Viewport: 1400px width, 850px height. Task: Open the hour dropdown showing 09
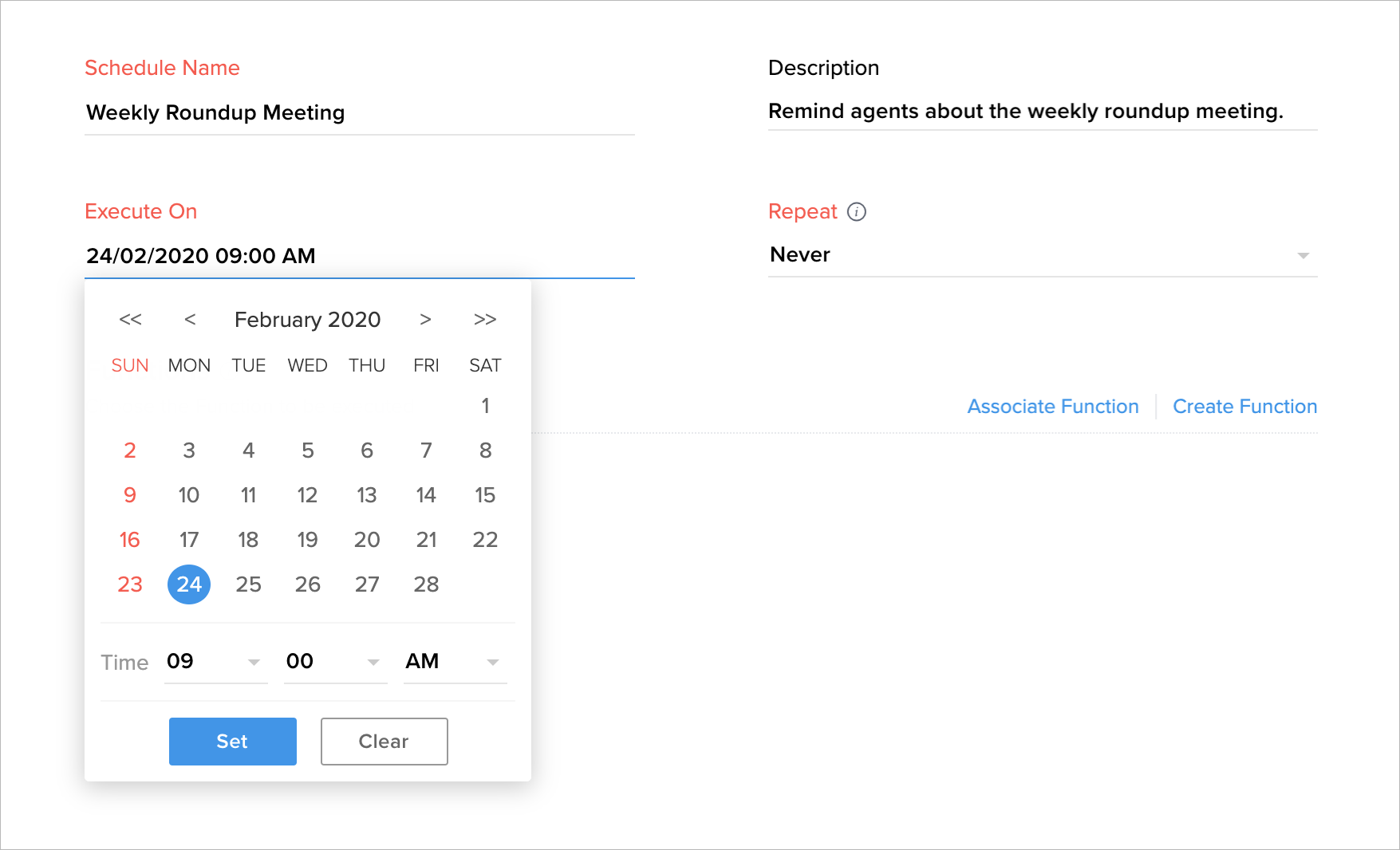pos(215,662)
